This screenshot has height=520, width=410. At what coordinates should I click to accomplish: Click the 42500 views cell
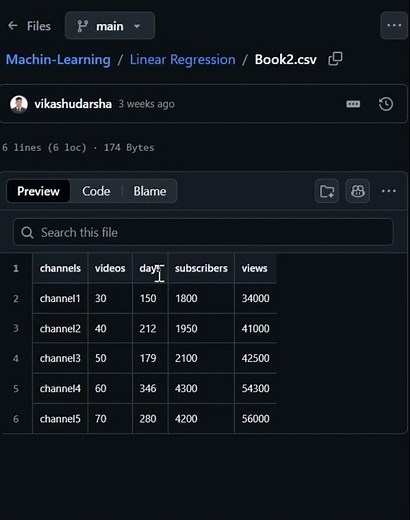(x=255, y=358)
